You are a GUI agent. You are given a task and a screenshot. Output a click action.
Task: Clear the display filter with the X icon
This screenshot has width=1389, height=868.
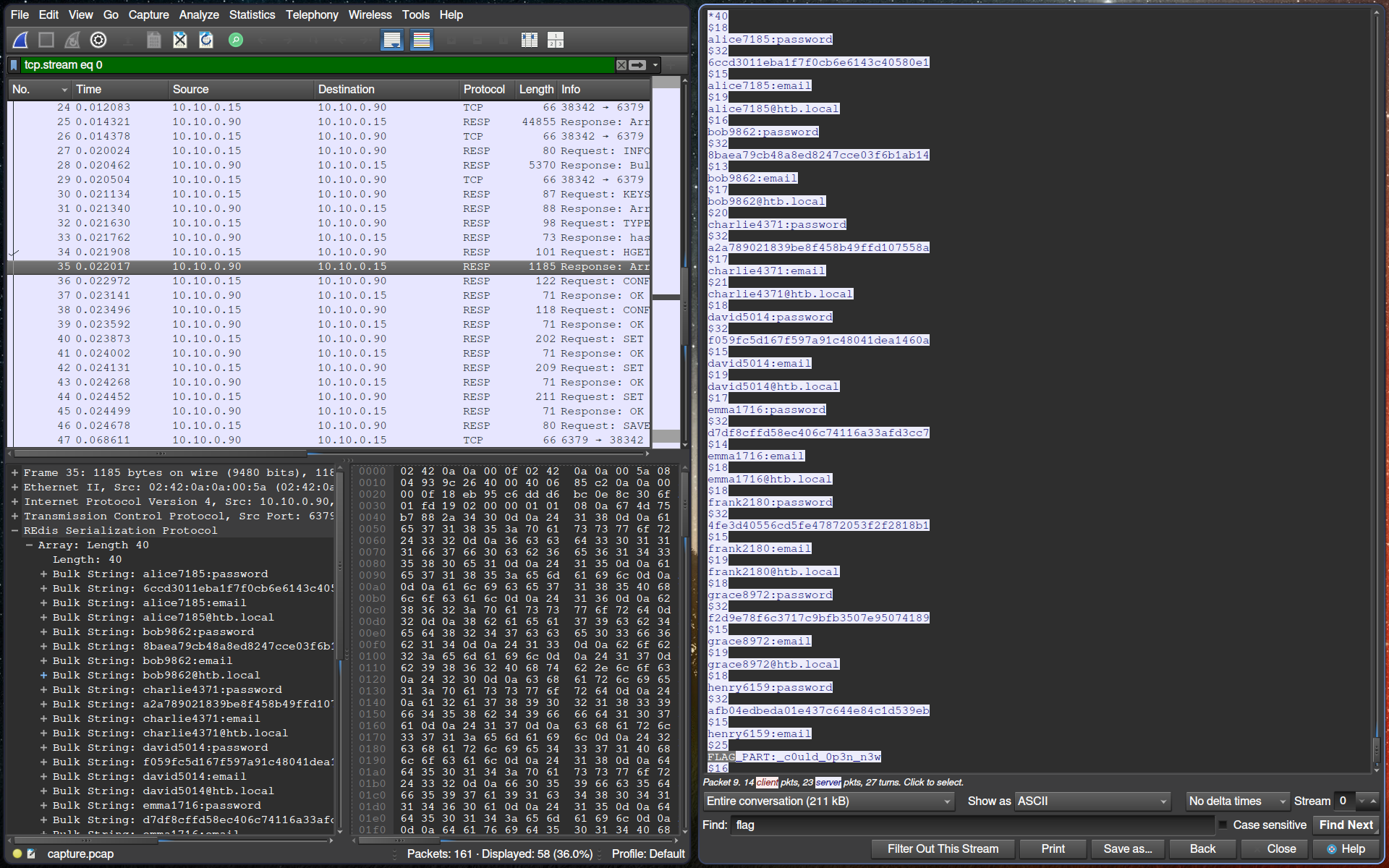click(x=621, y=65)
